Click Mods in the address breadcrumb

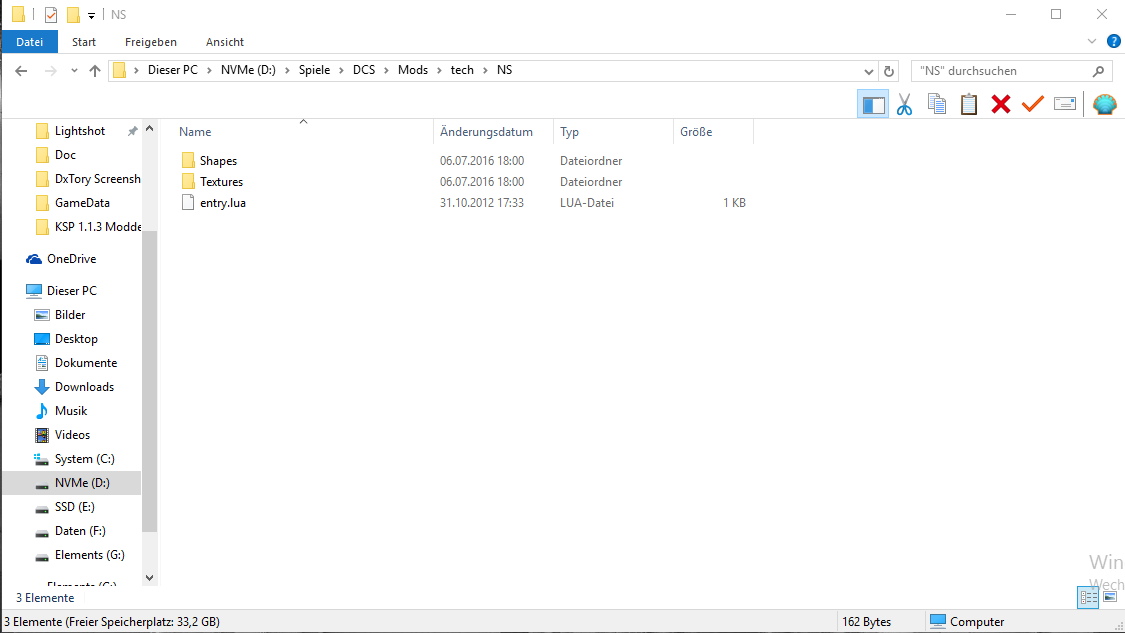[x=413, y=70]
